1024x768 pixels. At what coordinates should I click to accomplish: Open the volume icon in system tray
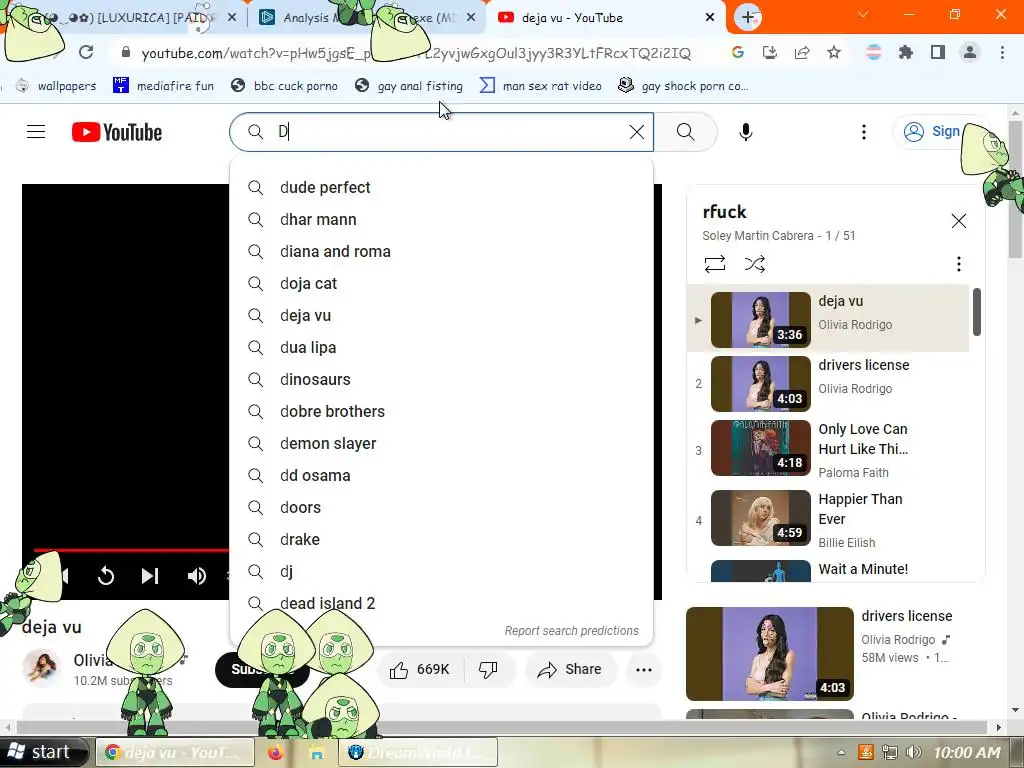tap(914, 752)
